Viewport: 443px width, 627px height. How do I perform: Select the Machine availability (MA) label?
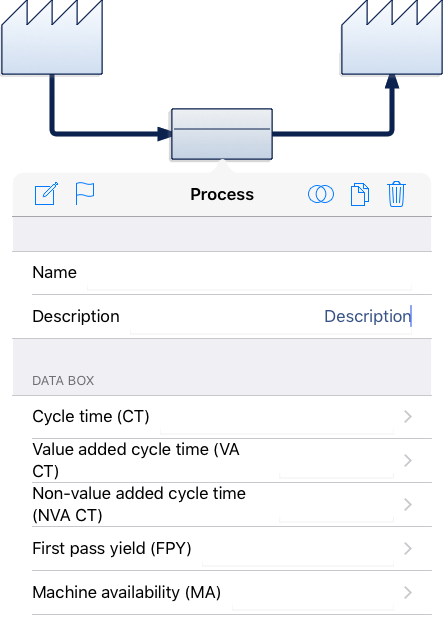pos(126,593)
